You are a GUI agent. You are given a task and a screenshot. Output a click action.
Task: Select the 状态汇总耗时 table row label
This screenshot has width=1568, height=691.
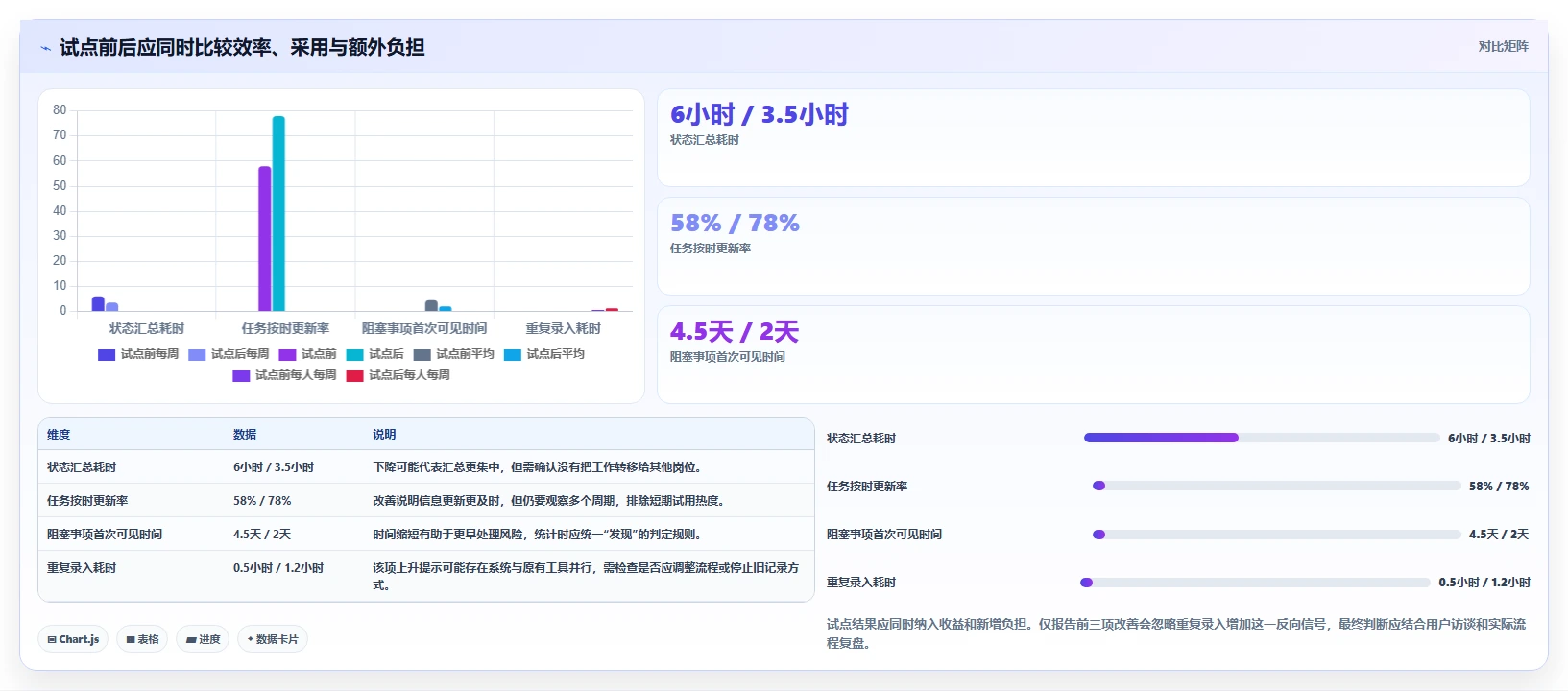[82, 467]
